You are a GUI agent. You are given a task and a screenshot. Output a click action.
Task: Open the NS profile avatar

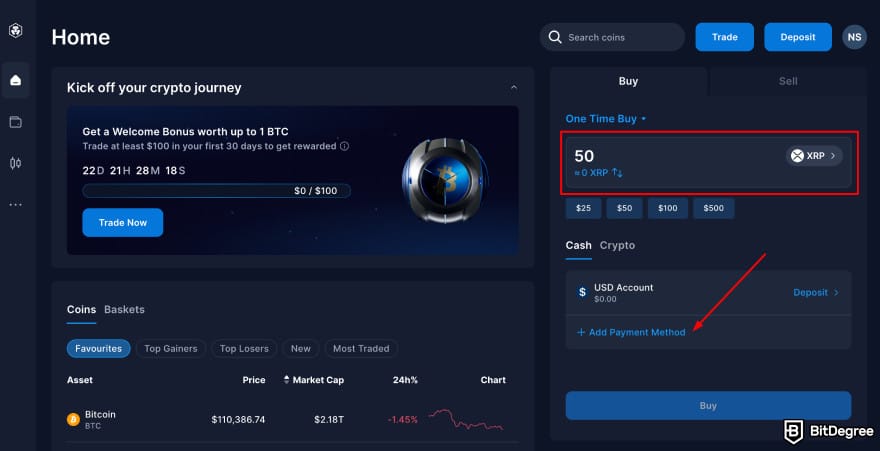click(x=854, y=37)
